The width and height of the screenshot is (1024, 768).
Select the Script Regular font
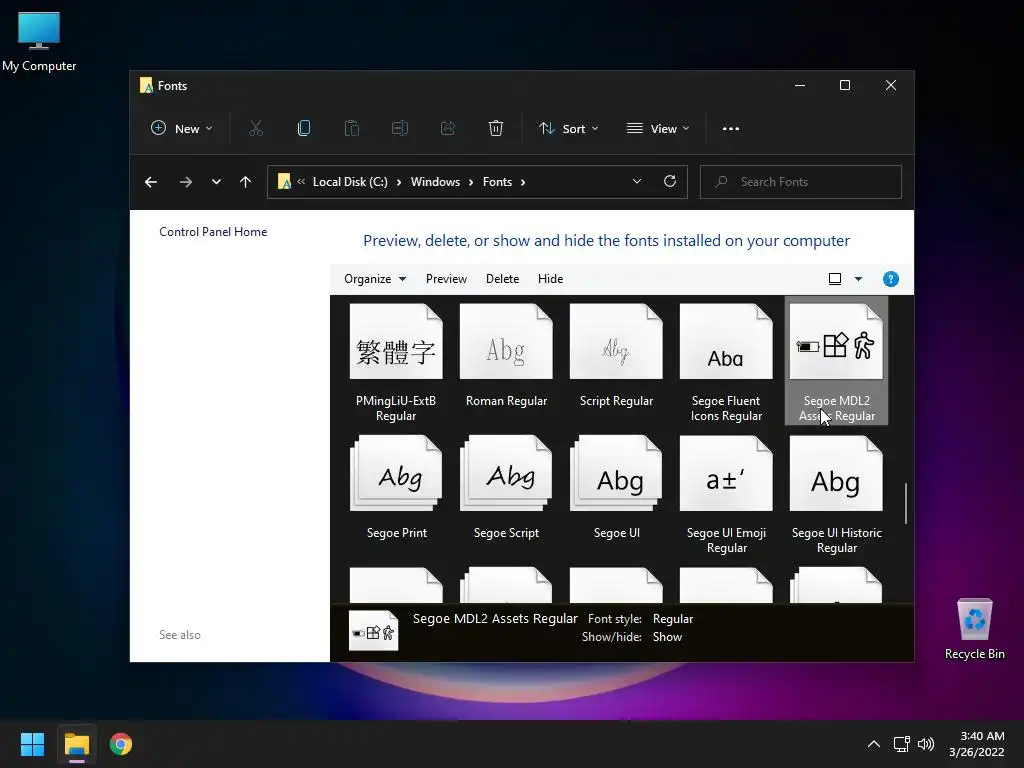[x=616, y=357]
